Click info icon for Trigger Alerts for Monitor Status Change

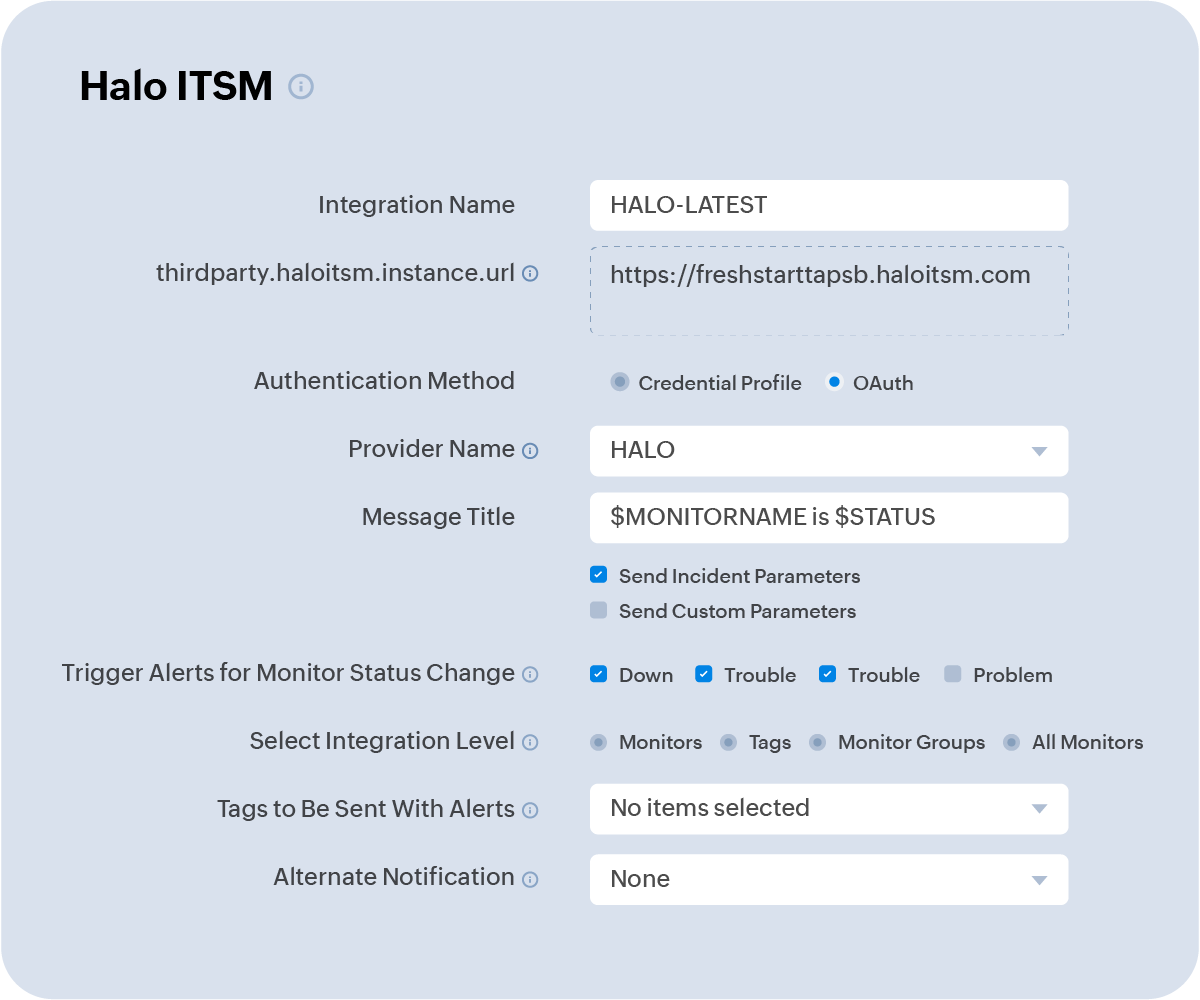(530, 675)
